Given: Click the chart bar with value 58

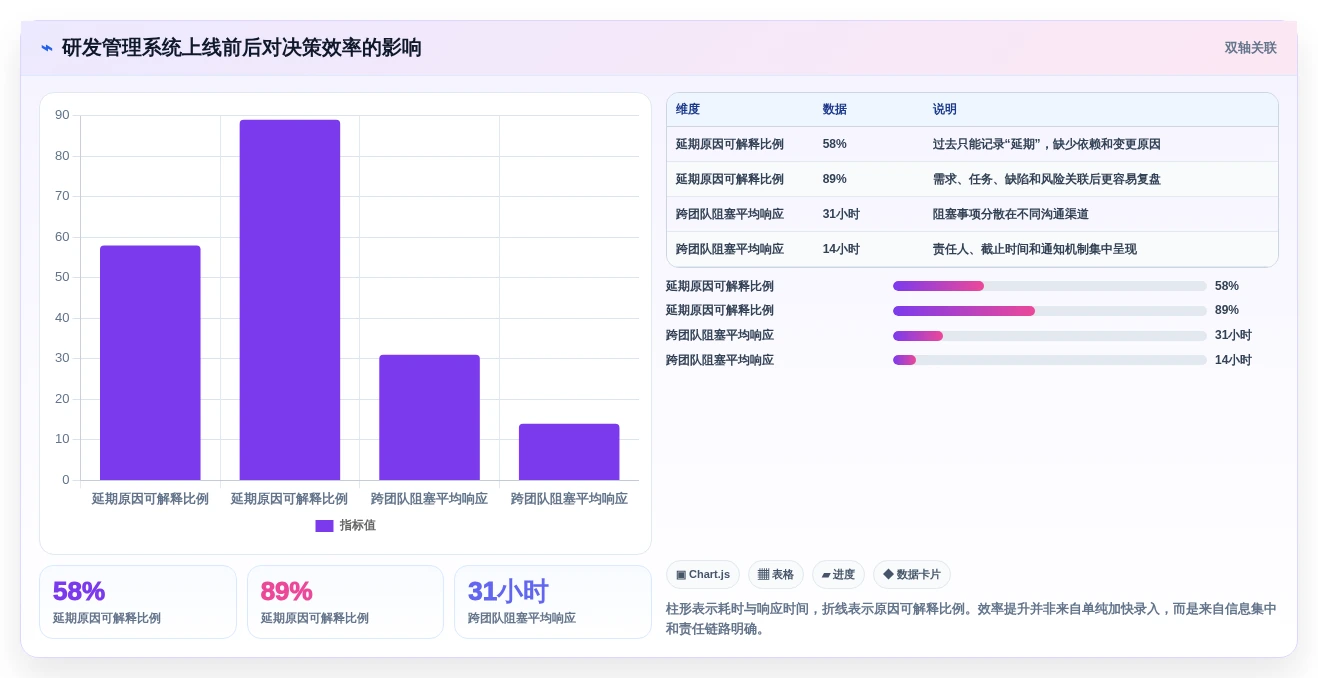Looking at the screenshot, I should point(150,363).
